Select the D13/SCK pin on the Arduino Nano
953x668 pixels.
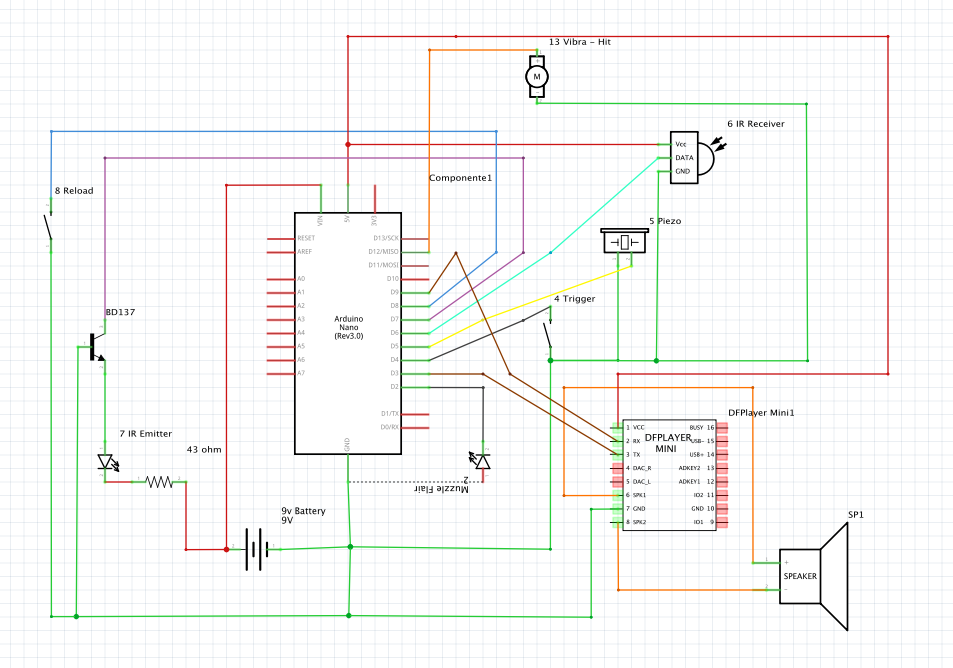pyautogui.click(x=385, y=240)
